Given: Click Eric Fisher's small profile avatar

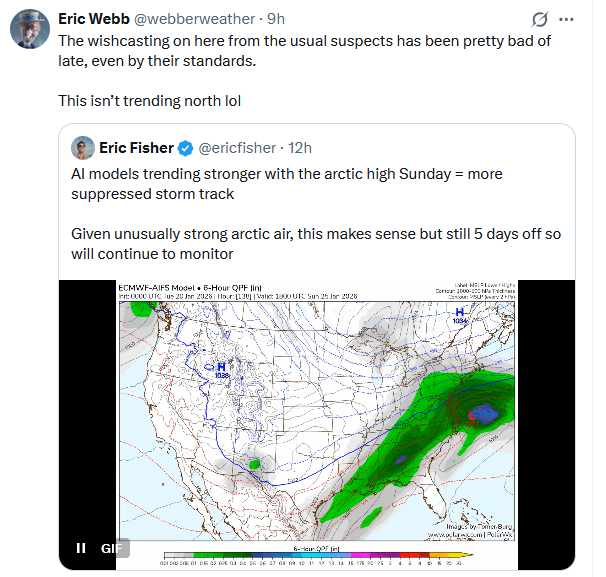Looking at the screenshot, I should (x=83, y=149).
